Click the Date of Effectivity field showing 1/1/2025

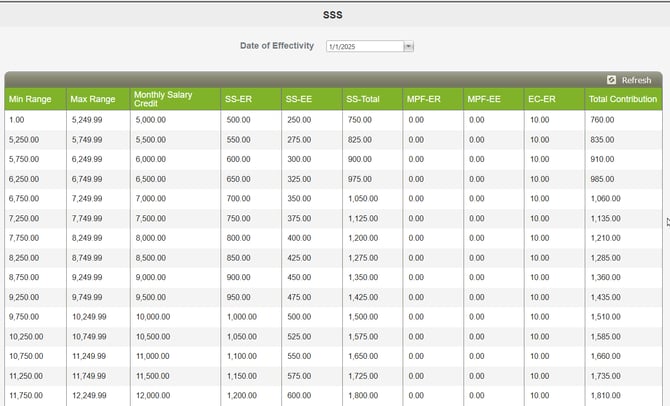[365, 46]
